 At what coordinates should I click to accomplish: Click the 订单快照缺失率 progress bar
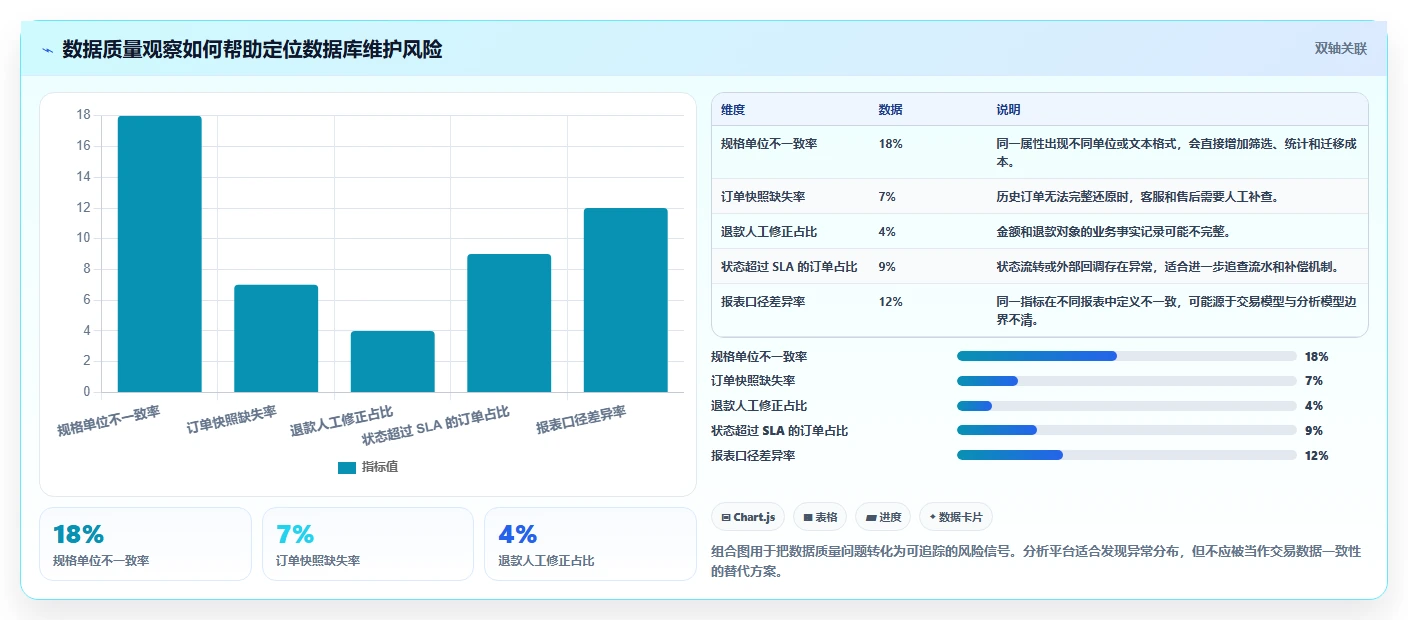pos(1127,381)
